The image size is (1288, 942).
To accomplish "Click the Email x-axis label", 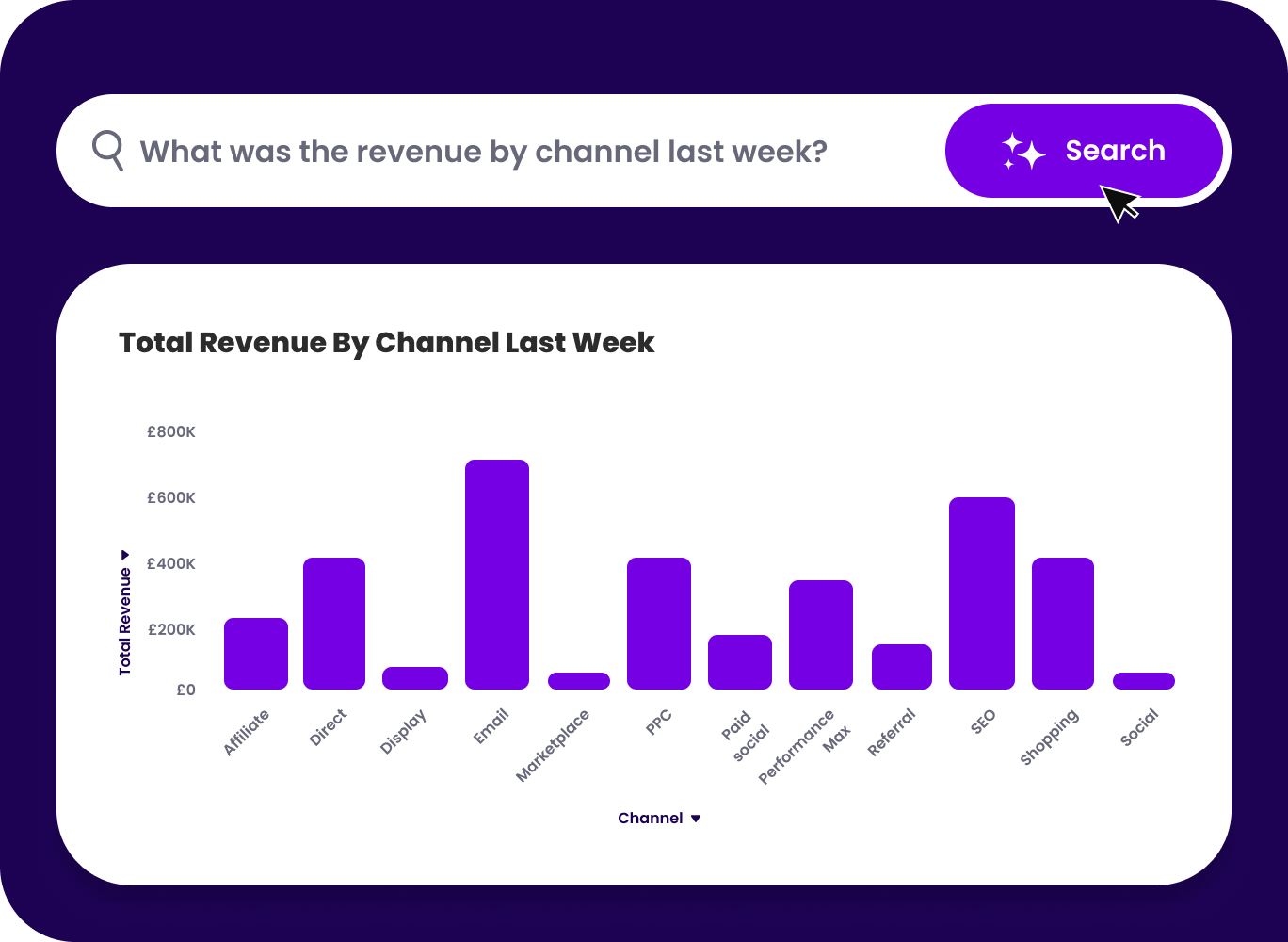I will [491, 727].
